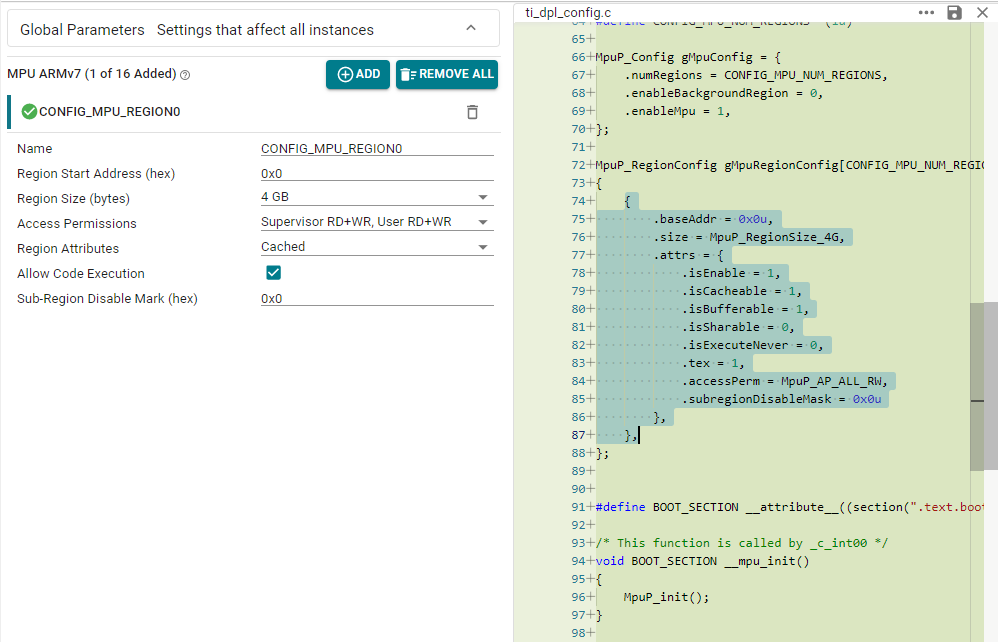This screenshot has height=642, width=998.
Task: Click the REMOVE ALL button
Action: click(446, 74)
